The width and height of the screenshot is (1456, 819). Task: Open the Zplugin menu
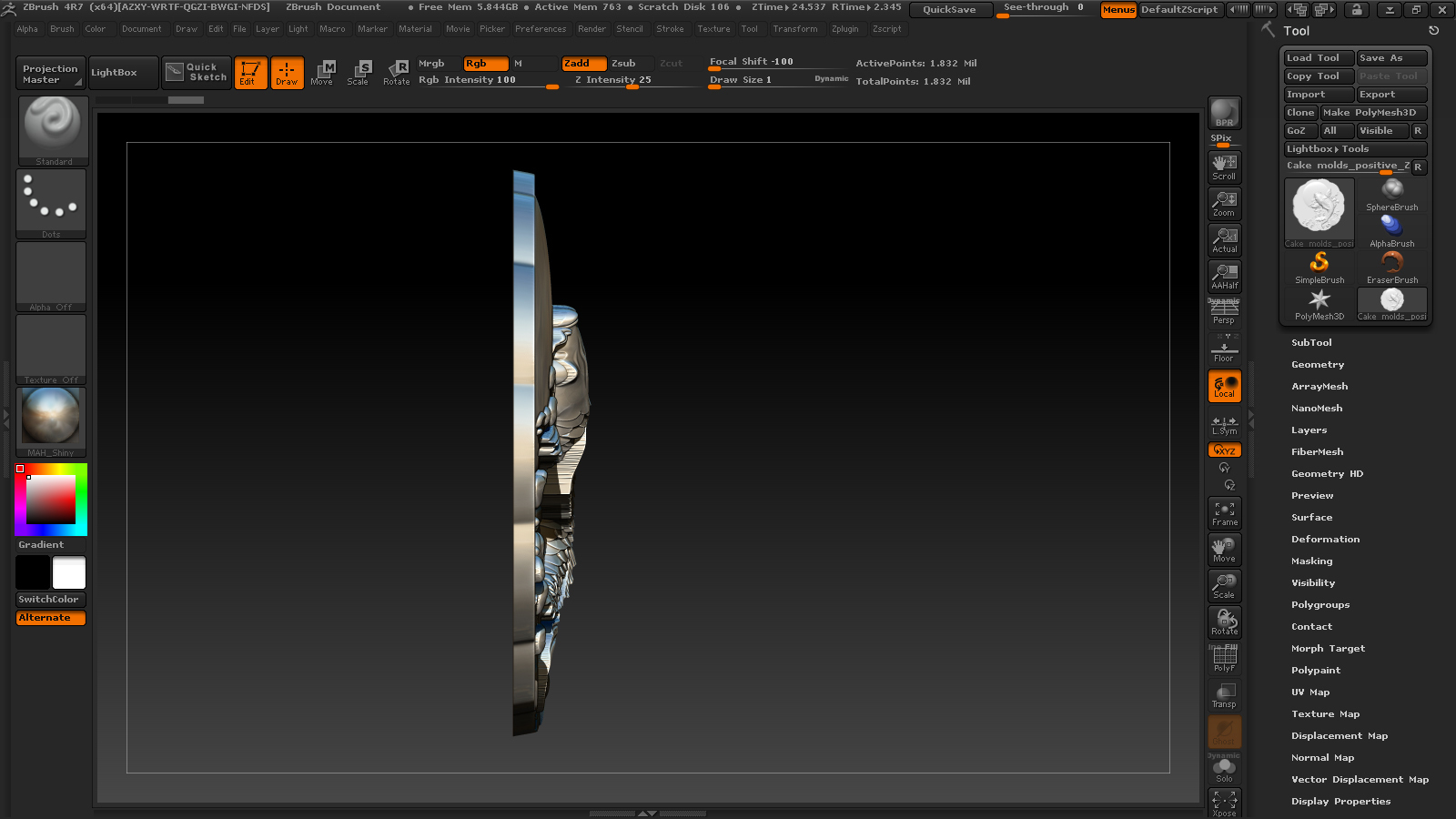pyautogui.click(x=844, y=29)
